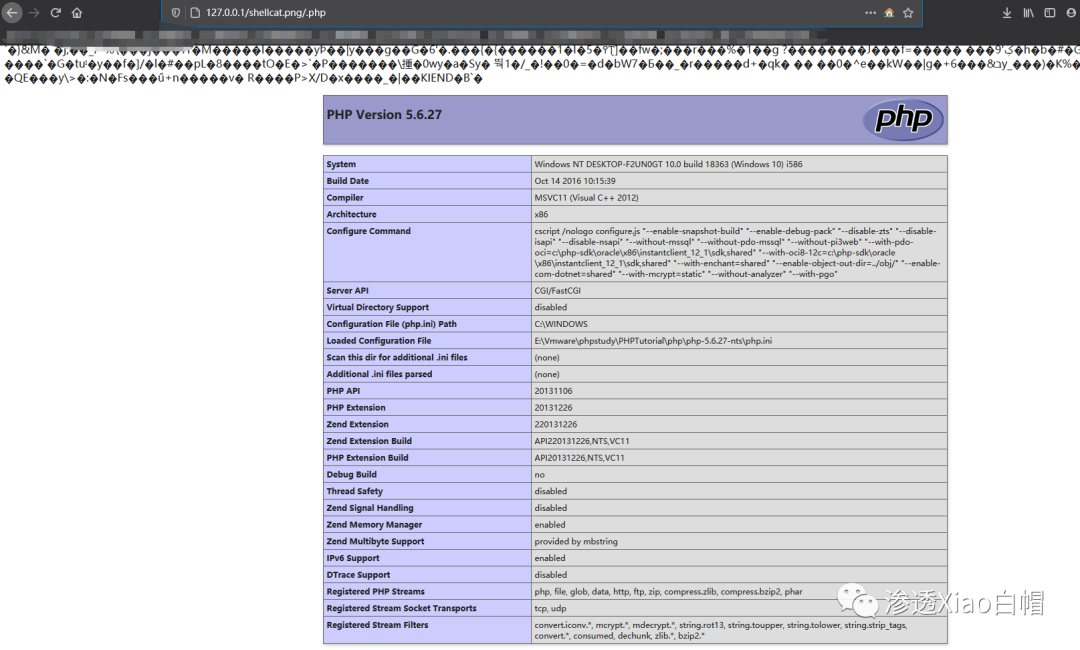Click the 'System' row label
This screenshot has width=1080, height=650.
coord(342,164)
